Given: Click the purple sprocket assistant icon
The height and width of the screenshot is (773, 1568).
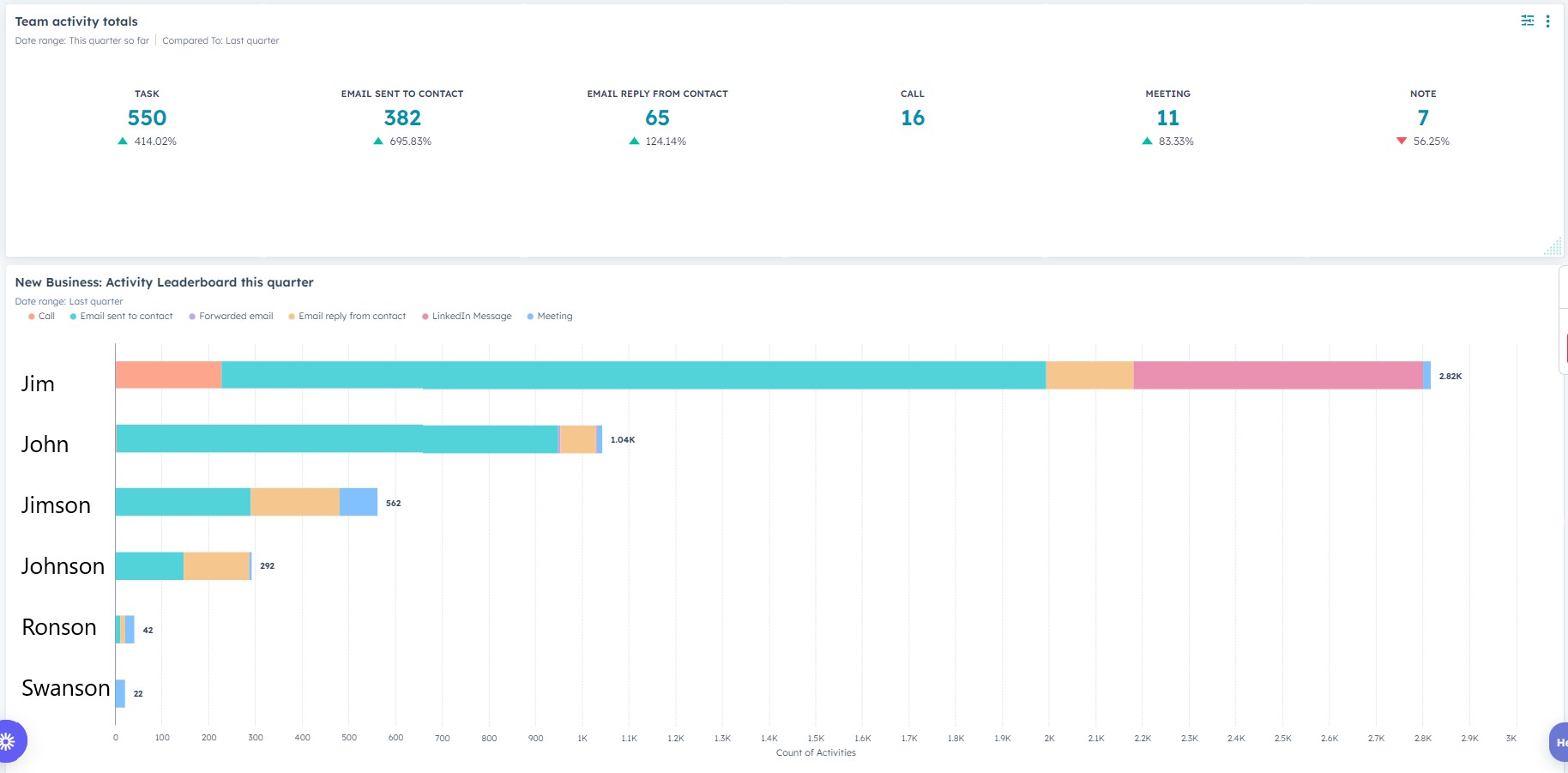Looking at the screenshot, I should pos(9,740).
